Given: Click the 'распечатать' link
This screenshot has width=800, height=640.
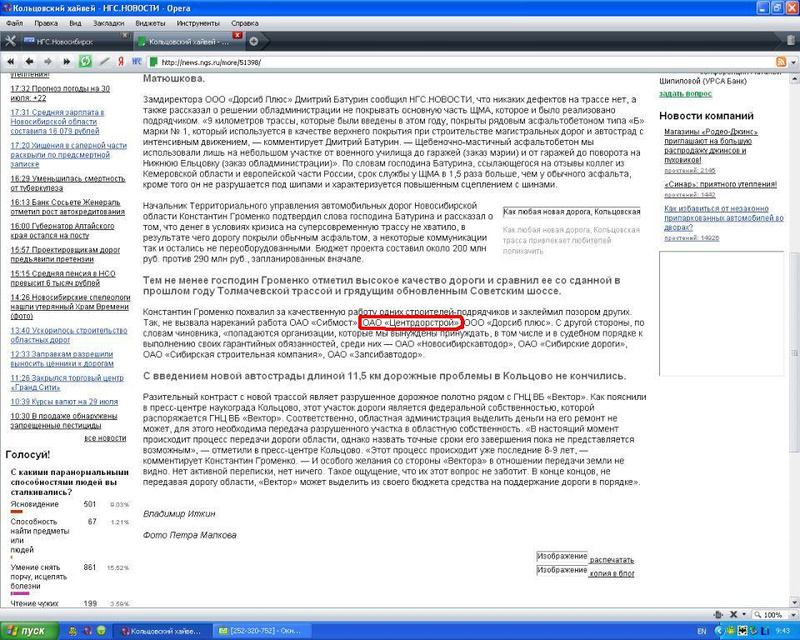Looking at the screenshot, I should [x=612, y=560].
